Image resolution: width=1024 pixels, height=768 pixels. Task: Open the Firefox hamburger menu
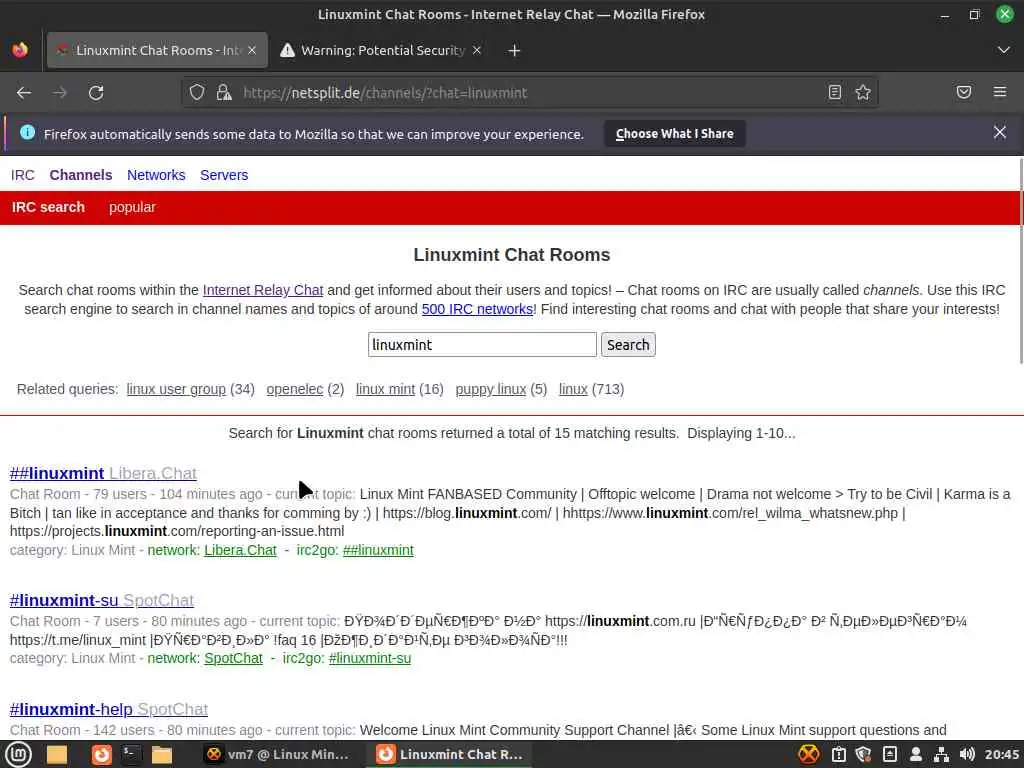pyautogui.click(x=1000, y=92)
